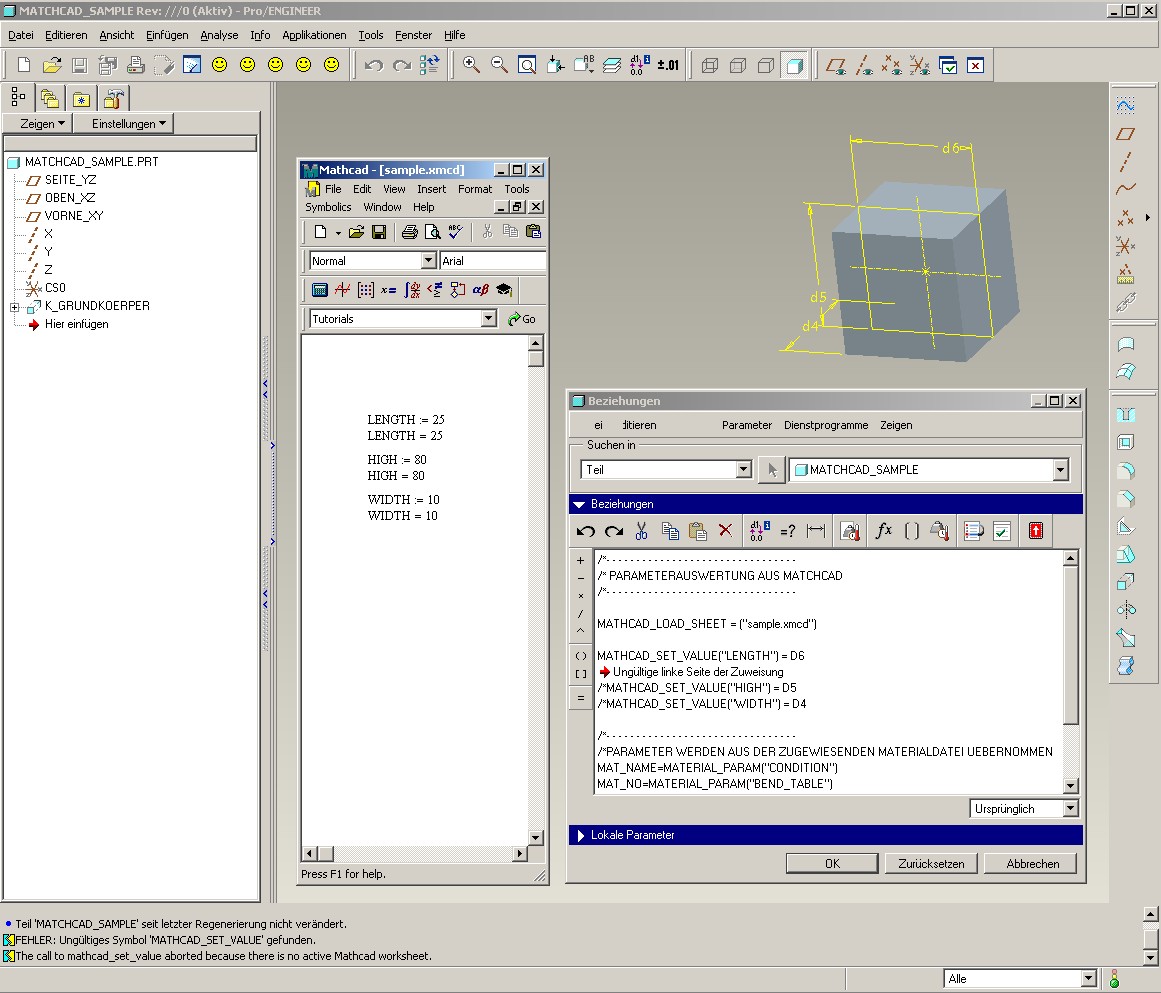Open the Mathcad Matrix toolbar icon
Screen dimensions: 1161x993
coord(366,290)
